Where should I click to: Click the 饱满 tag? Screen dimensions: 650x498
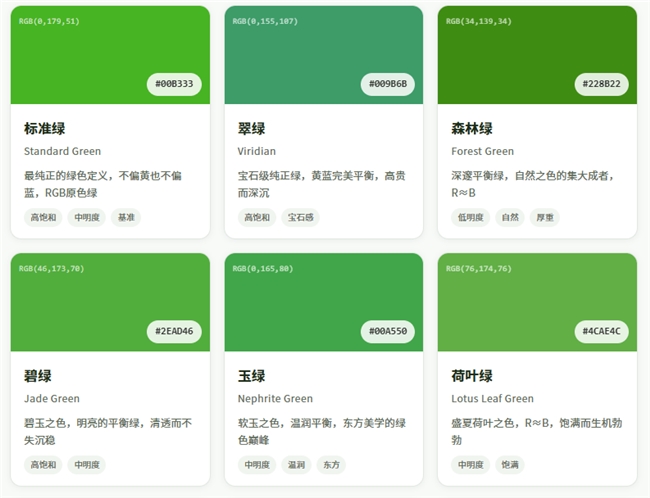click(510, 465)
